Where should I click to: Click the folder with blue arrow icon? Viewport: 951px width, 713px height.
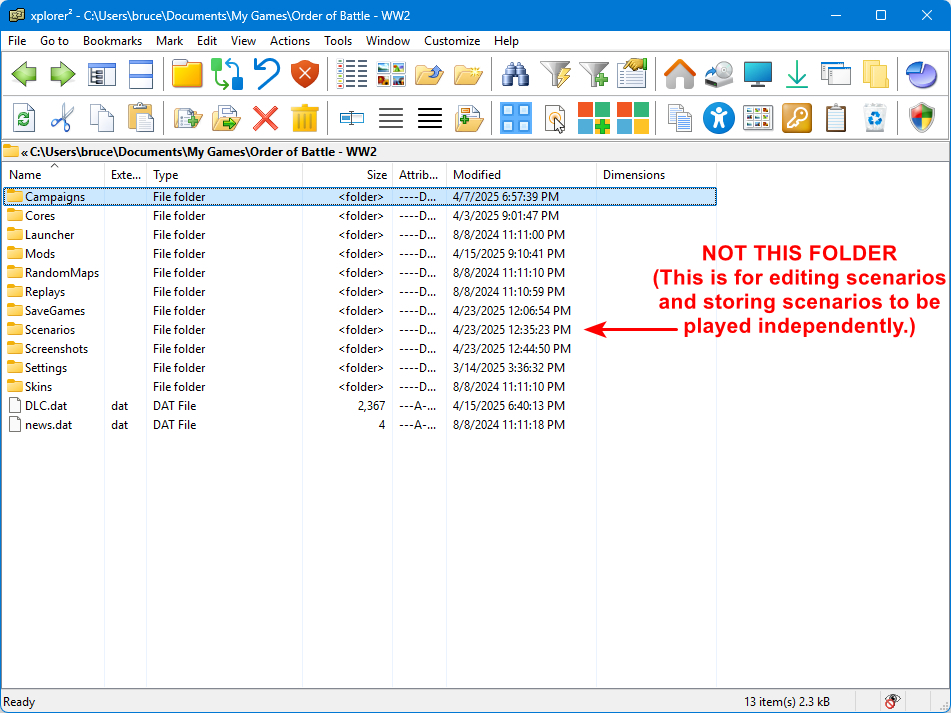pos(430,75)
